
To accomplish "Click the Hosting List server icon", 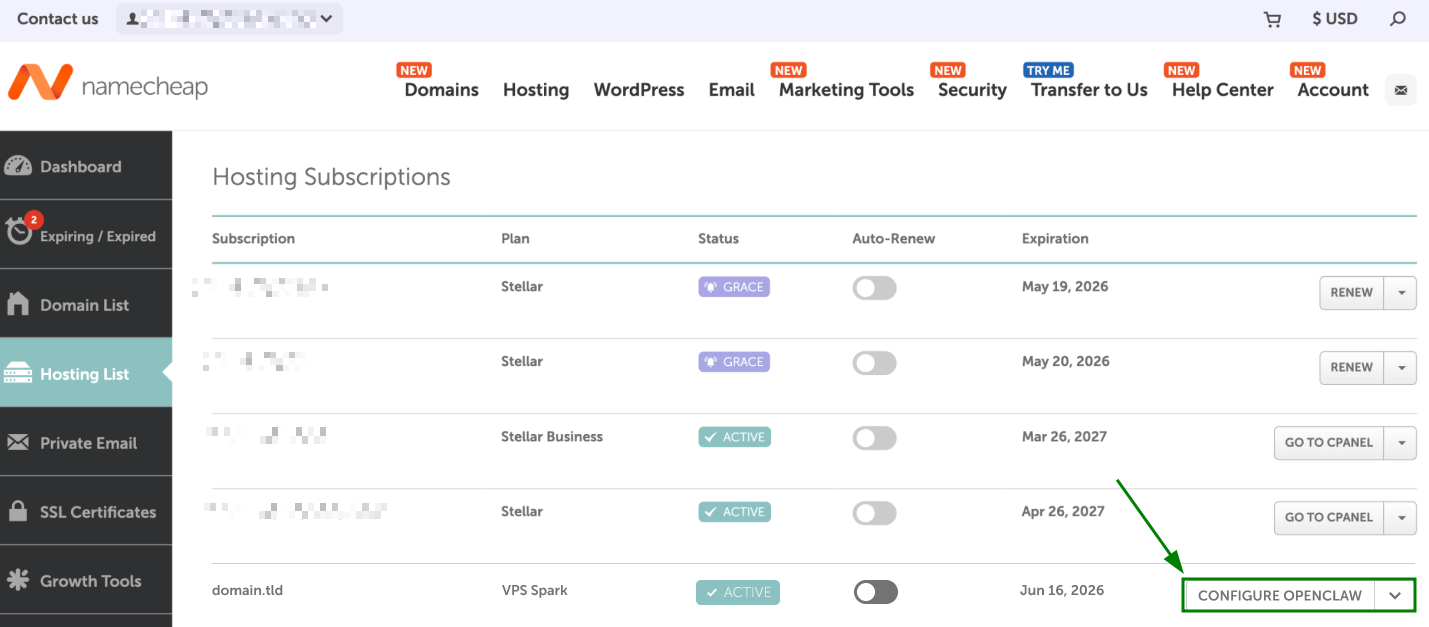I will (18, 374).
